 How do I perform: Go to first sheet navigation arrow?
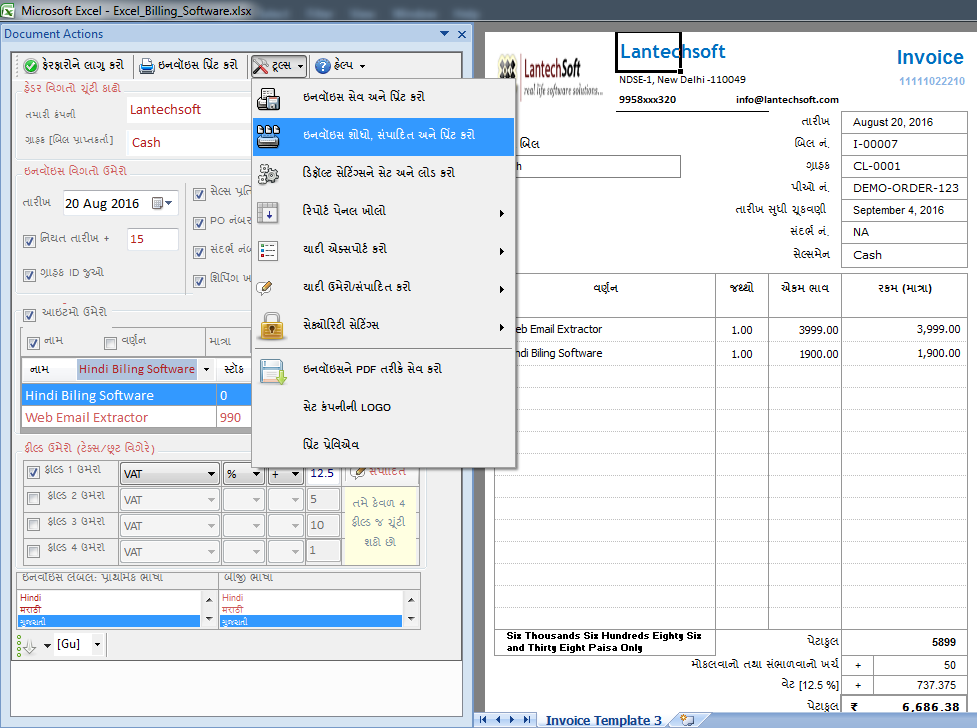point(483,719)
